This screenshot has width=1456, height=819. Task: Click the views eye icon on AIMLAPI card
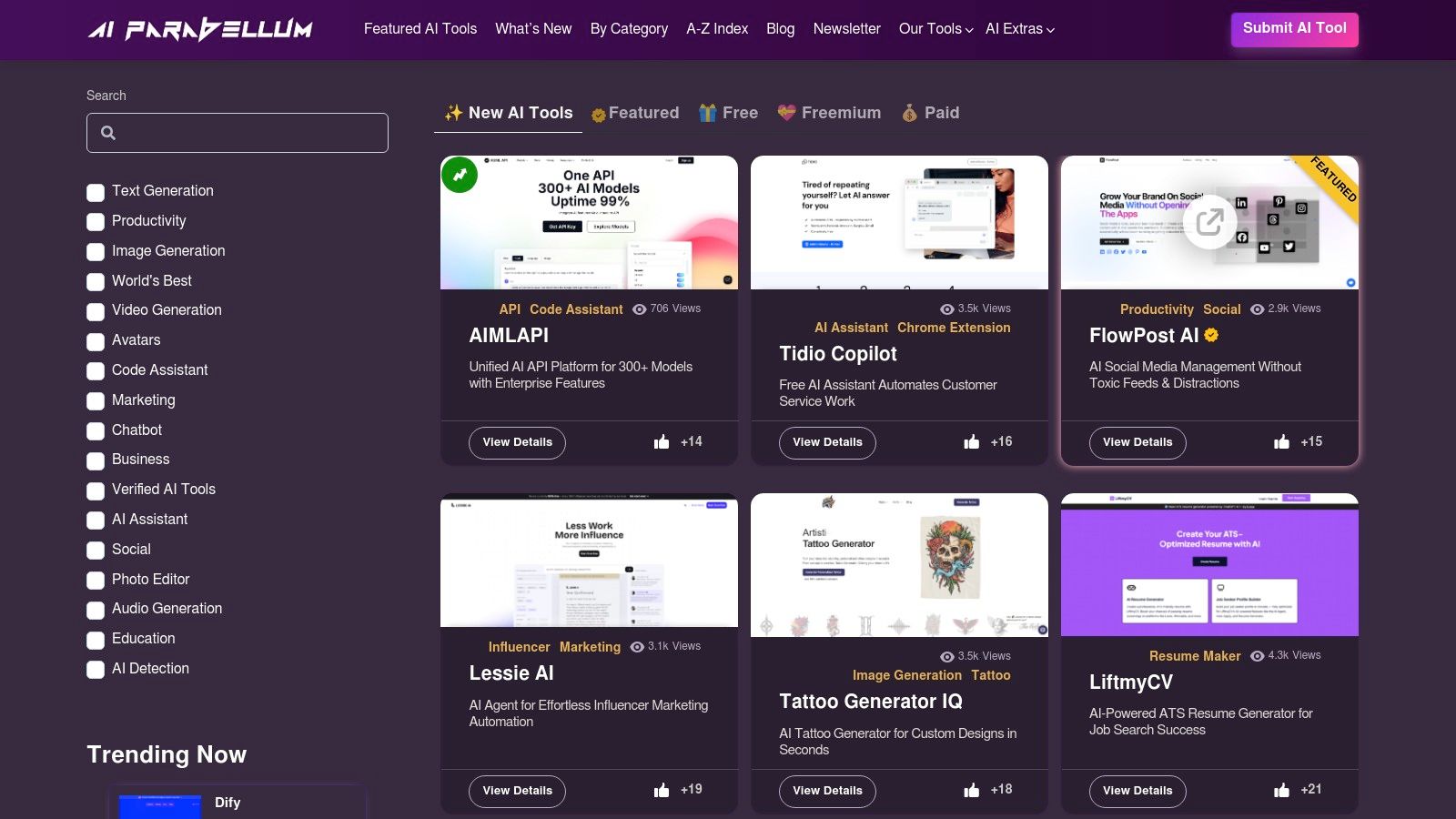[640, 309]
